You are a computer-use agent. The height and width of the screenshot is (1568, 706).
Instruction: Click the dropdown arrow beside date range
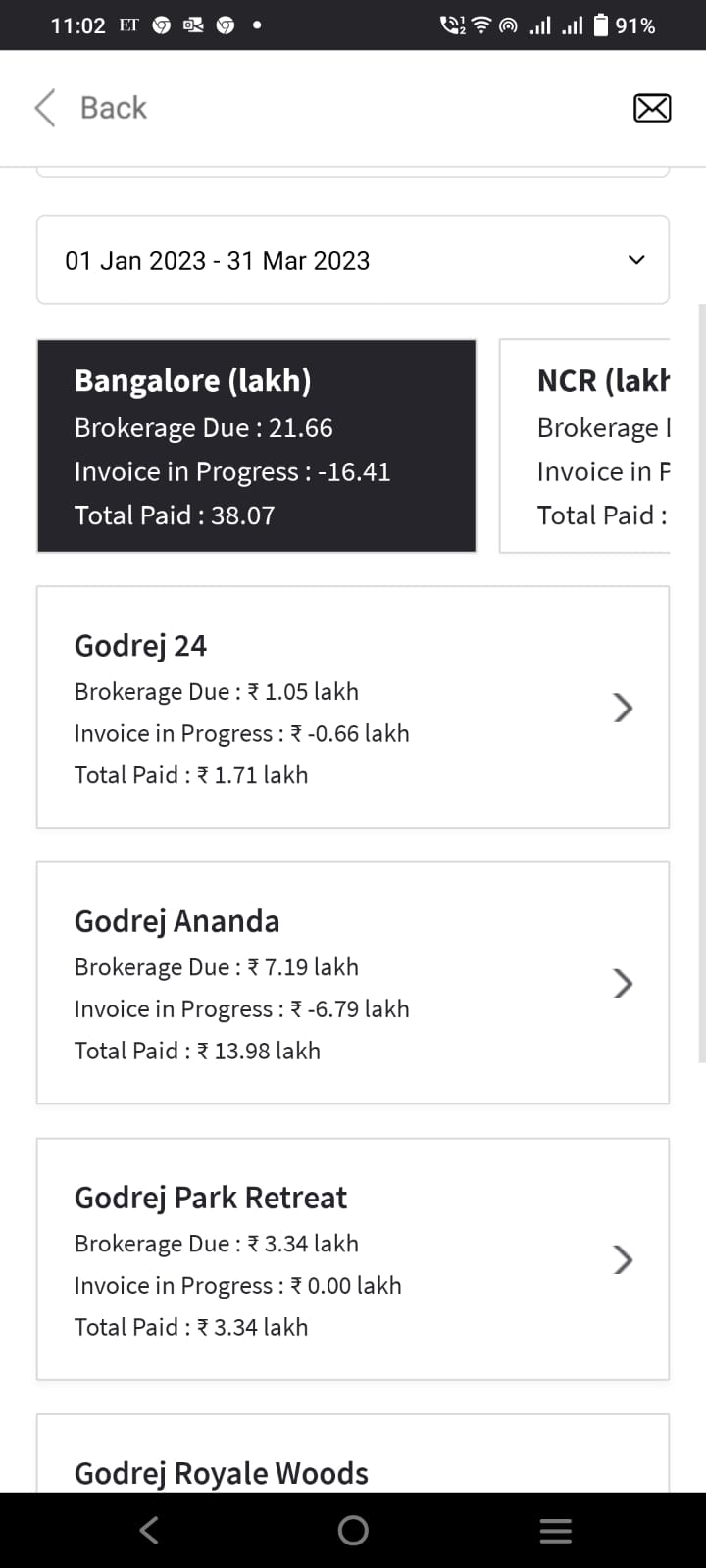click(636, 260)
